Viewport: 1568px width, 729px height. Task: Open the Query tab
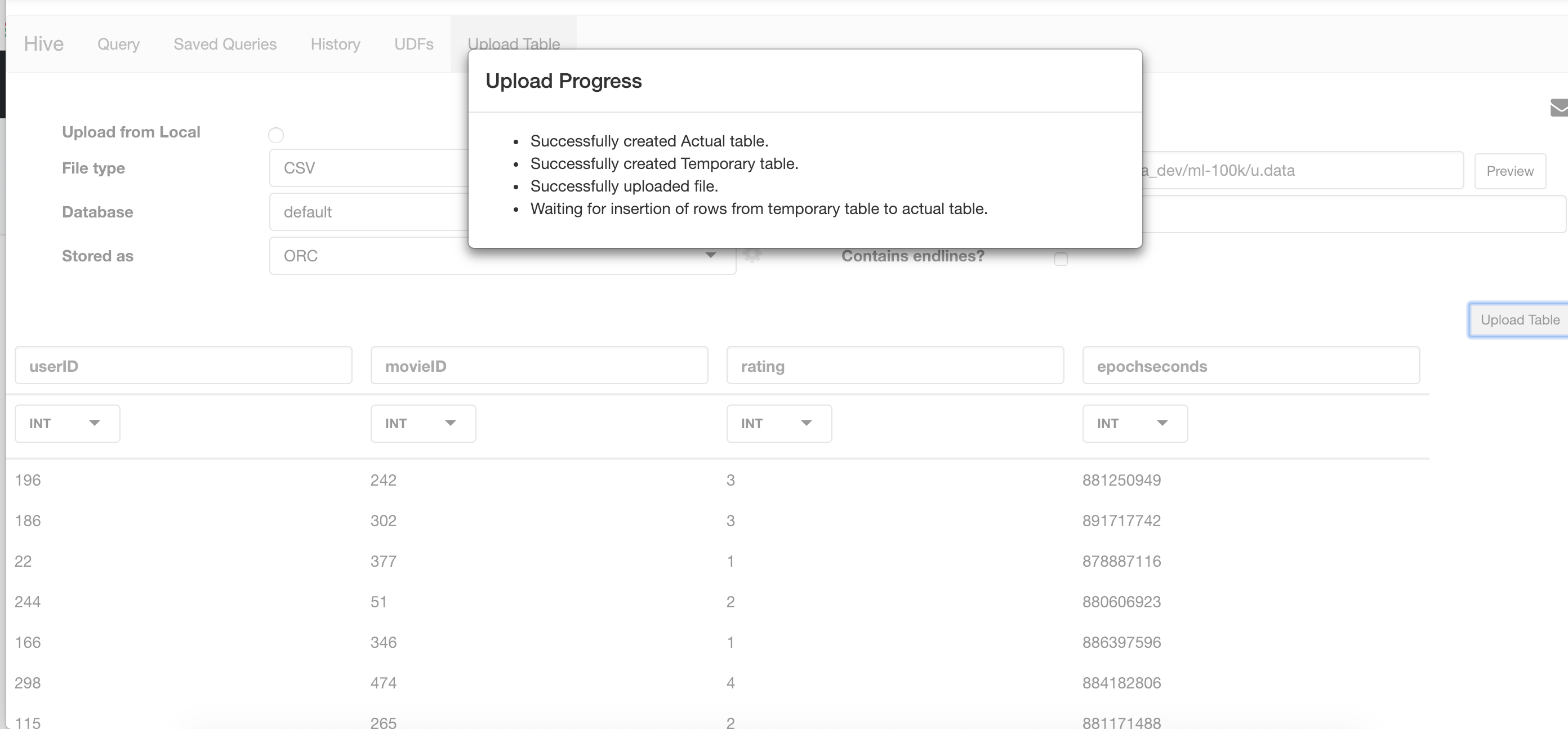(x=119, y=43)
